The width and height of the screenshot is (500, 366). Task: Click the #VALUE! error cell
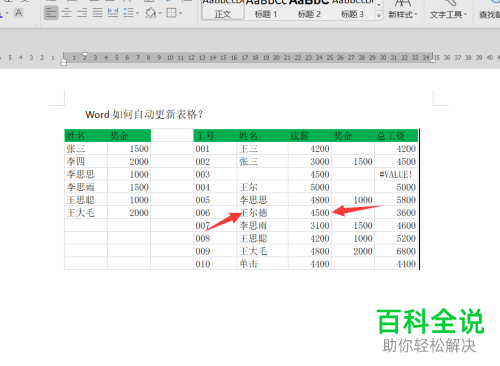(396, 174)
